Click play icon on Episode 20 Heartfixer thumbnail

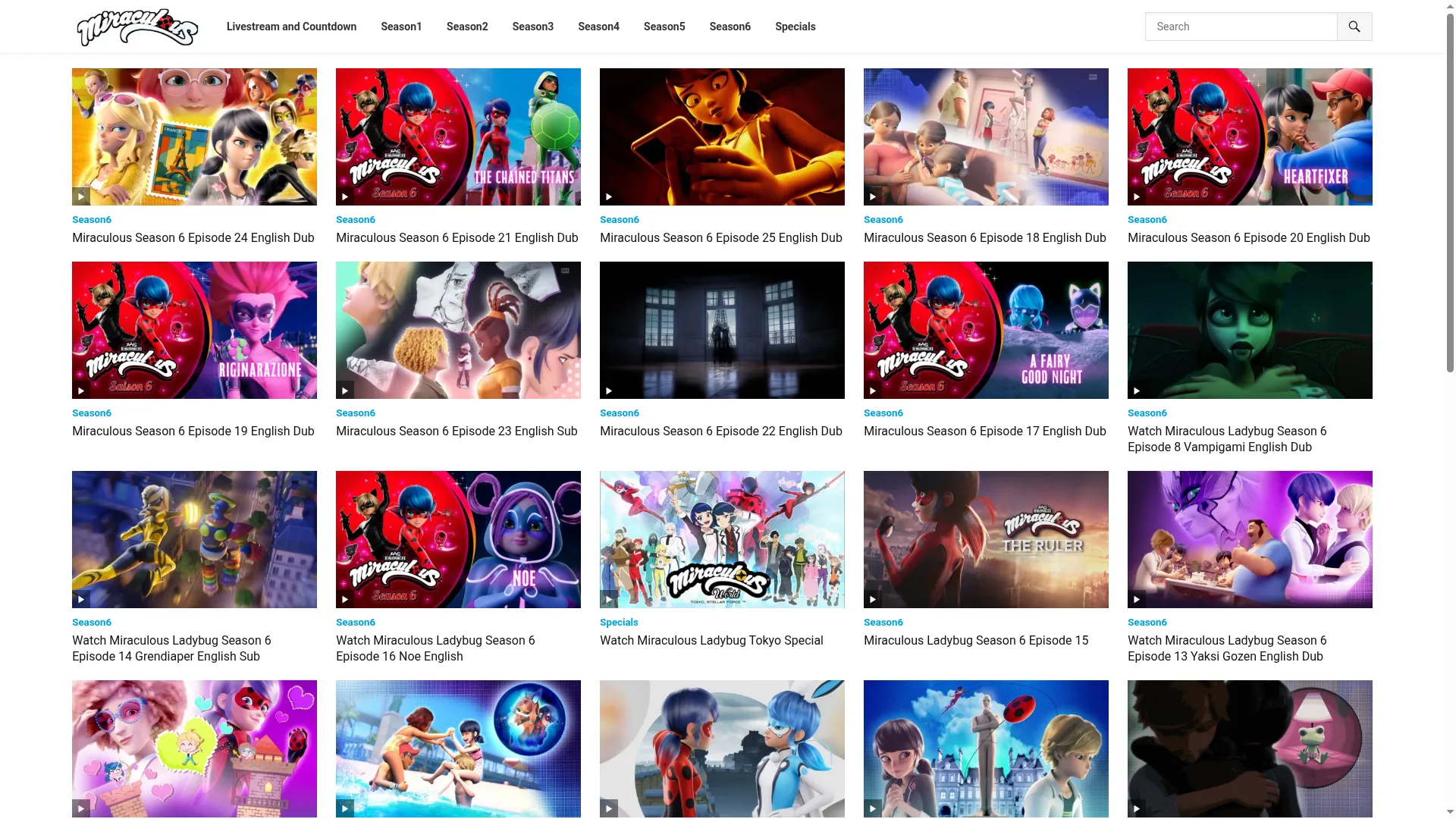[1137, 196]
